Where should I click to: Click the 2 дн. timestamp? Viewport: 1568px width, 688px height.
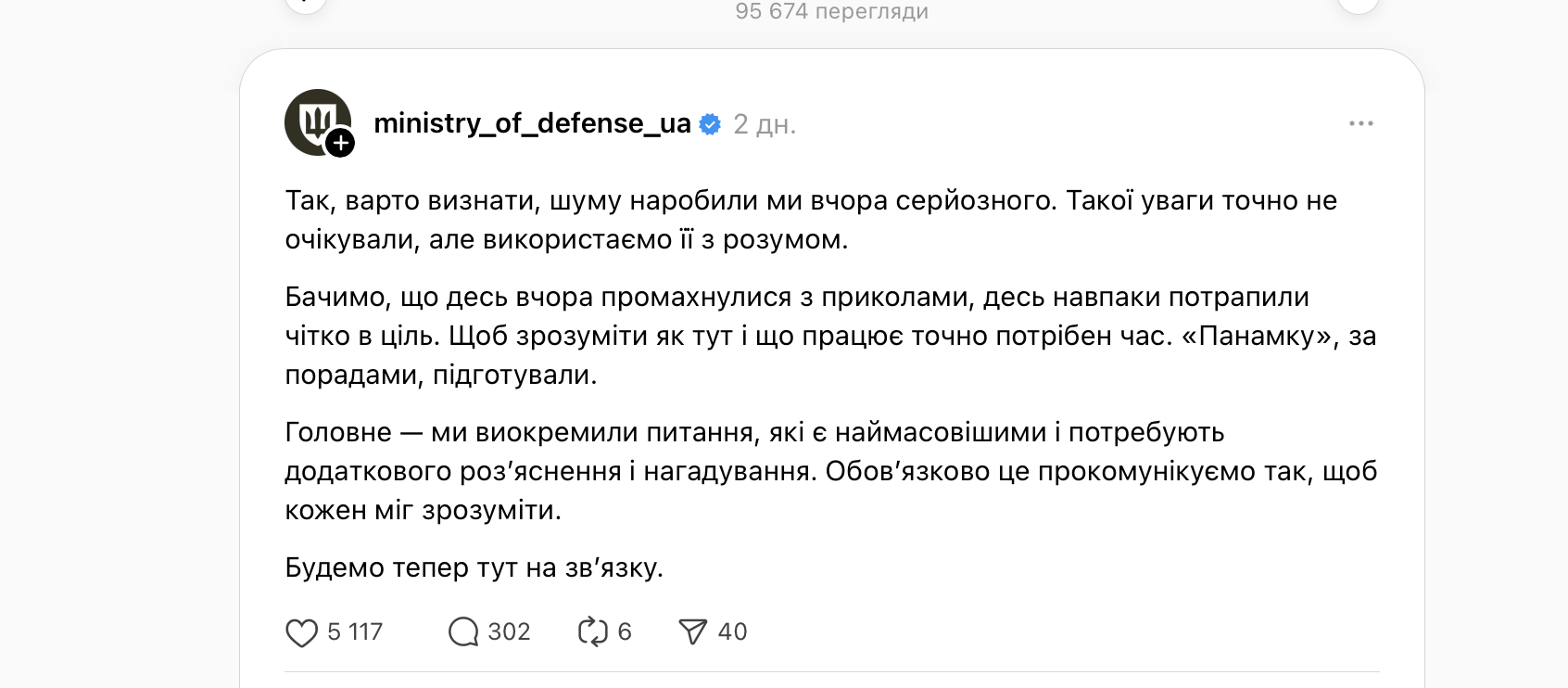point(765,123)
